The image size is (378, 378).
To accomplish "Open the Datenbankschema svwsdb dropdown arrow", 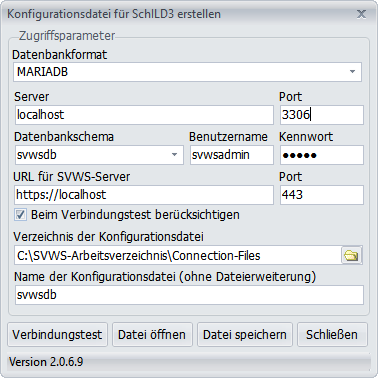I will [174, 155].
